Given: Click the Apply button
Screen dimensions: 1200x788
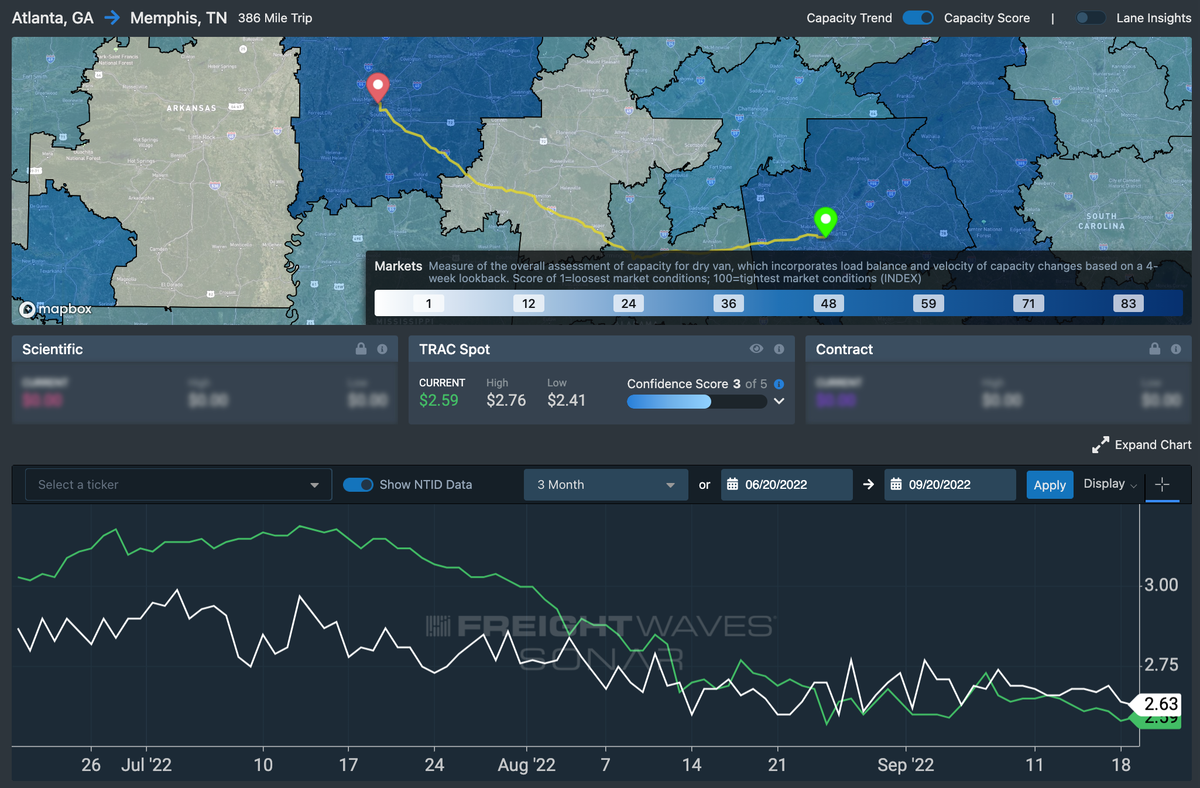Looking at the screenshot, I should pyautogui.click(x=1049, y=485).
